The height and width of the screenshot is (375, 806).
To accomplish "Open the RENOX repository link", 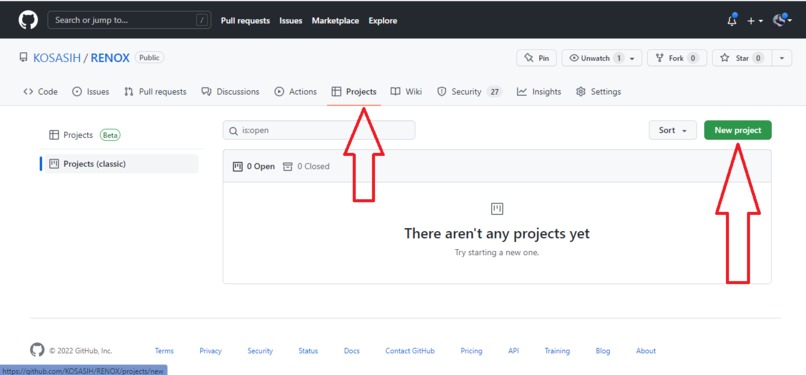I will coord(110,58).
